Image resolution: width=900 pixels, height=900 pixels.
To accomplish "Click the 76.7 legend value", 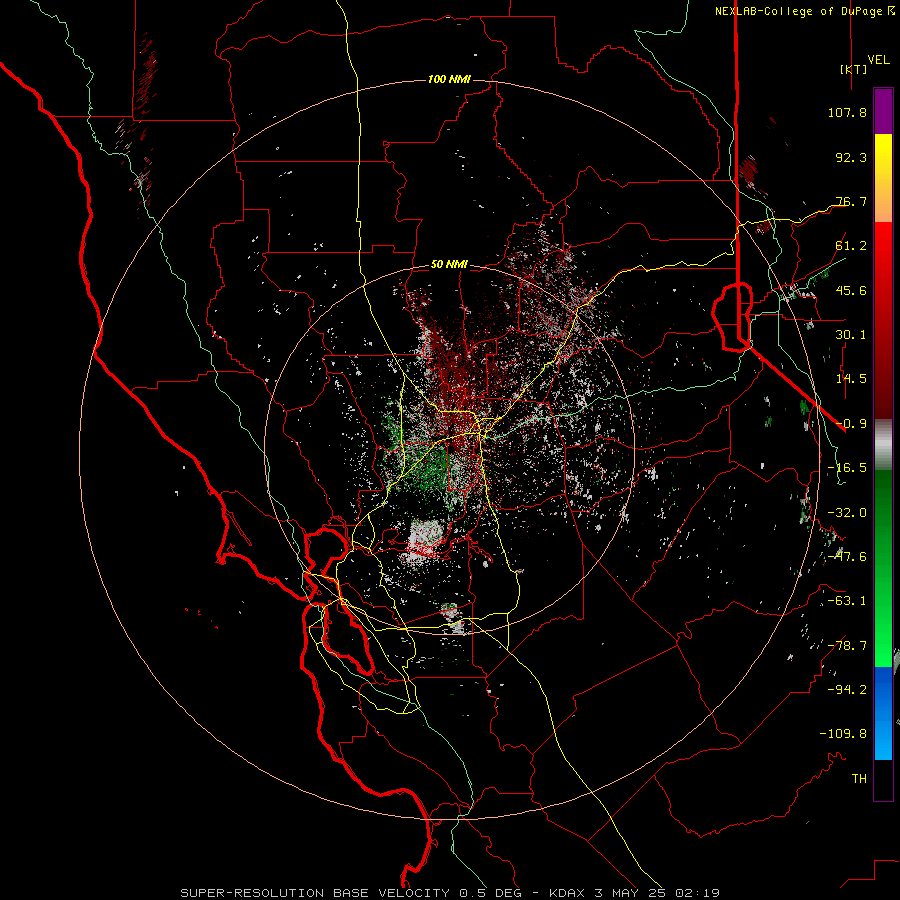I will pos(851,201).
